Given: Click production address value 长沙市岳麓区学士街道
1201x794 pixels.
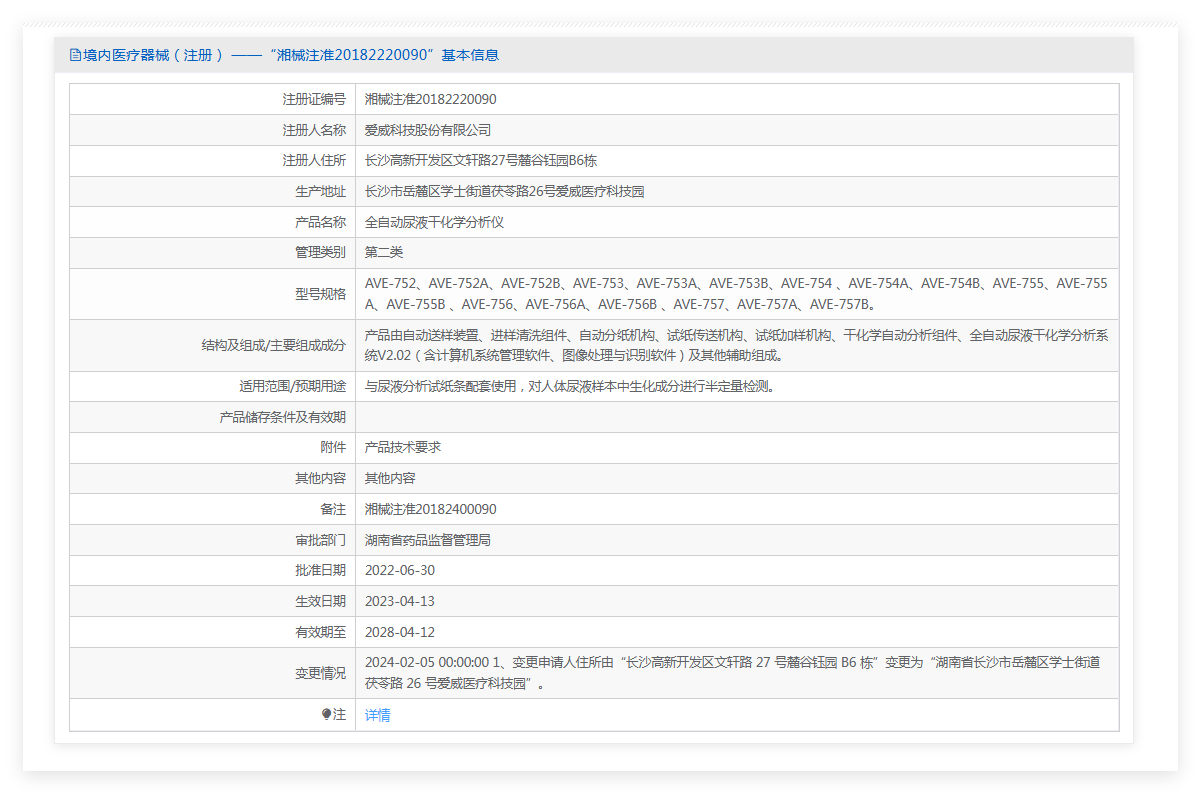Looking at the screenshot, I should [x=505, y=192].
